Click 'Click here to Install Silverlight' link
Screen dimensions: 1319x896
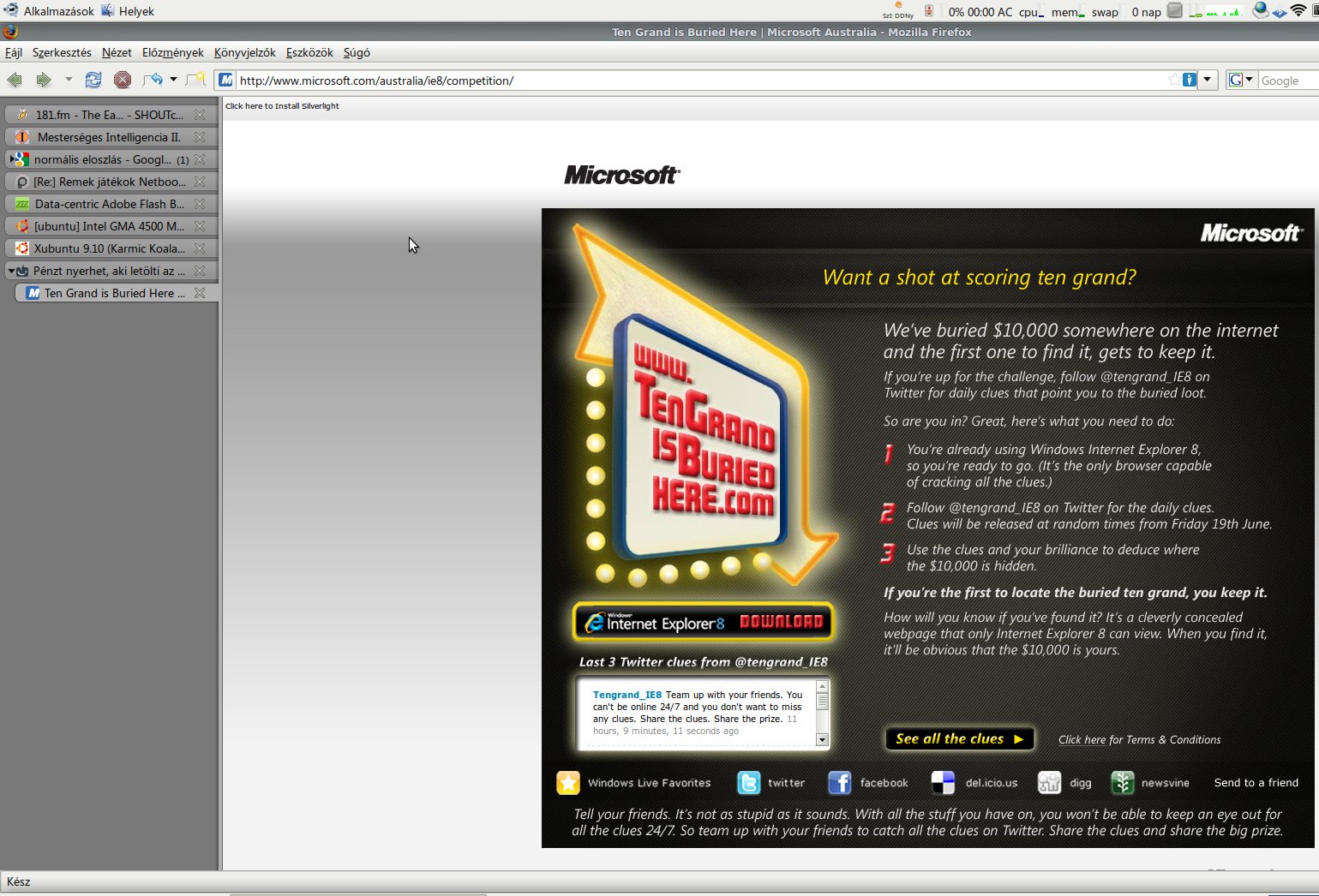point(282,106)
